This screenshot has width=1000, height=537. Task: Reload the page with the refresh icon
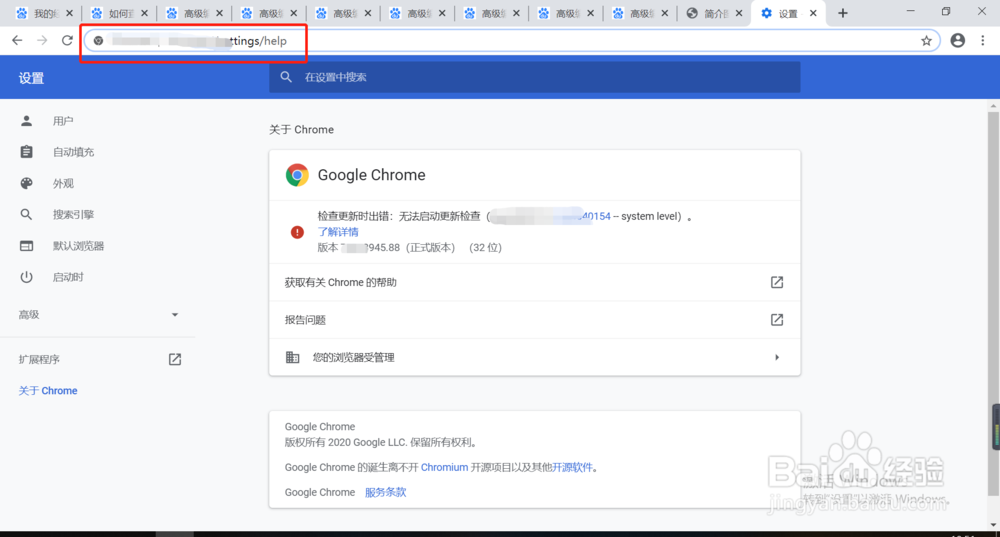click(x=67, y=41)
